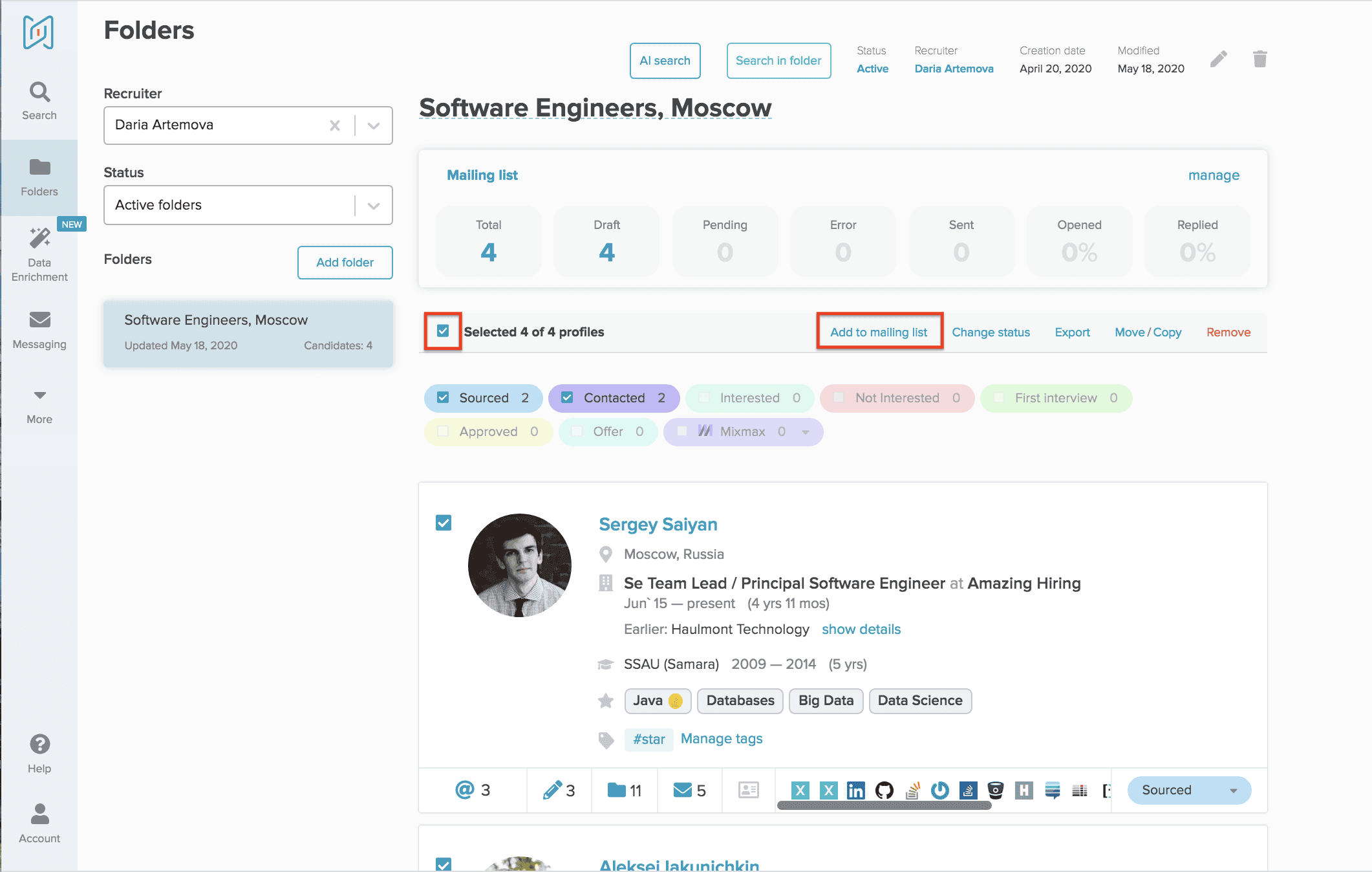Viewport: 1372px width, 872px height.
Task: Click Move / Copy action
Action: coord(1148,332)
